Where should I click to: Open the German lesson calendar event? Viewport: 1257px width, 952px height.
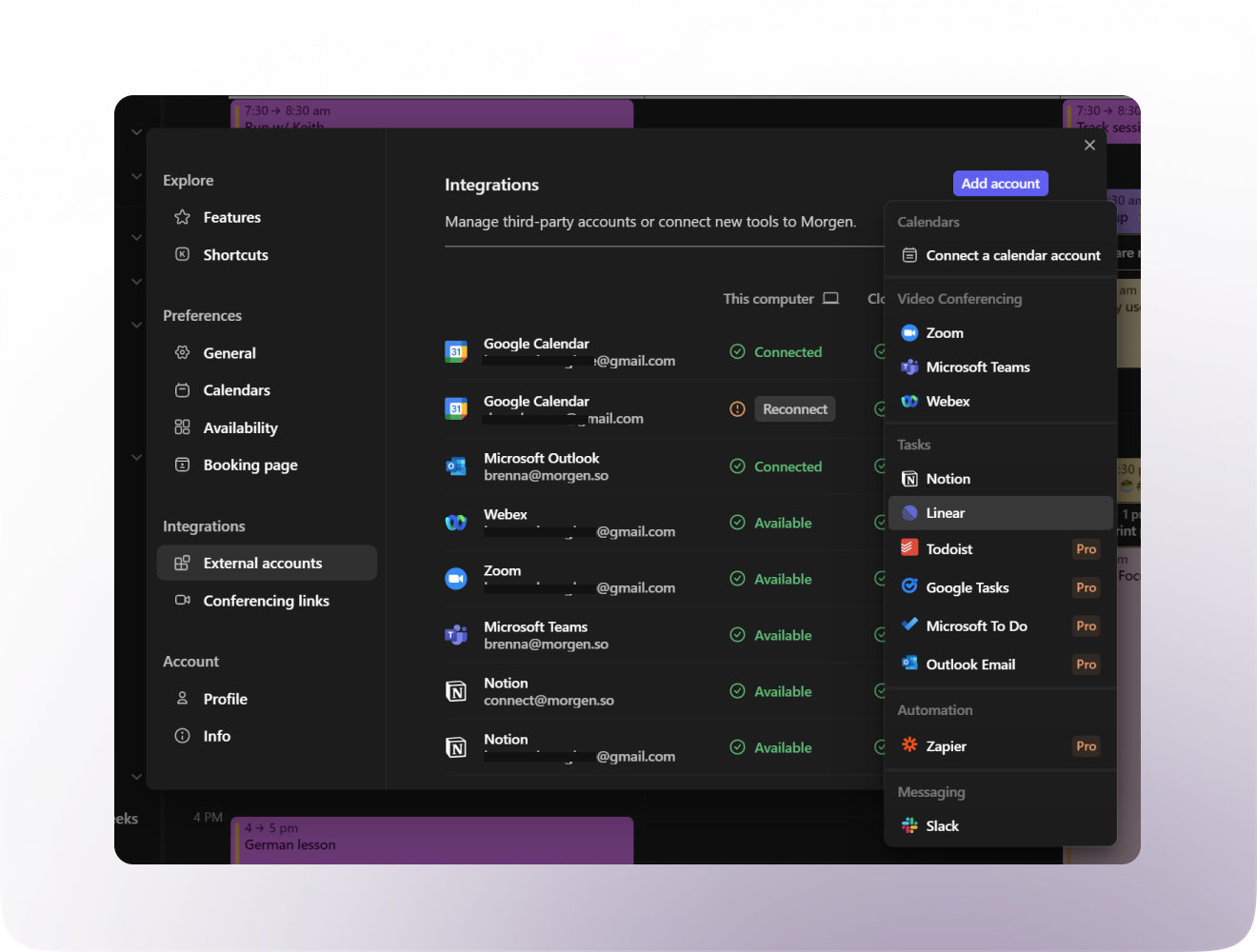coord(433,840)
